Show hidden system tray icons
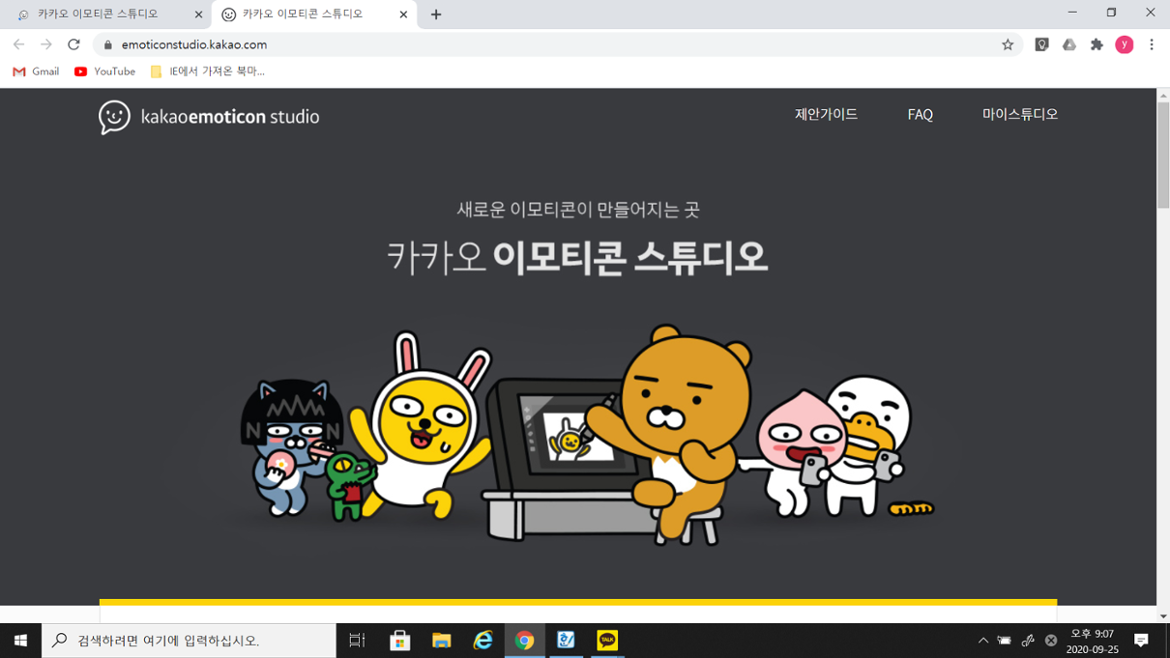 pyautogui.click(x=983, y=640)
